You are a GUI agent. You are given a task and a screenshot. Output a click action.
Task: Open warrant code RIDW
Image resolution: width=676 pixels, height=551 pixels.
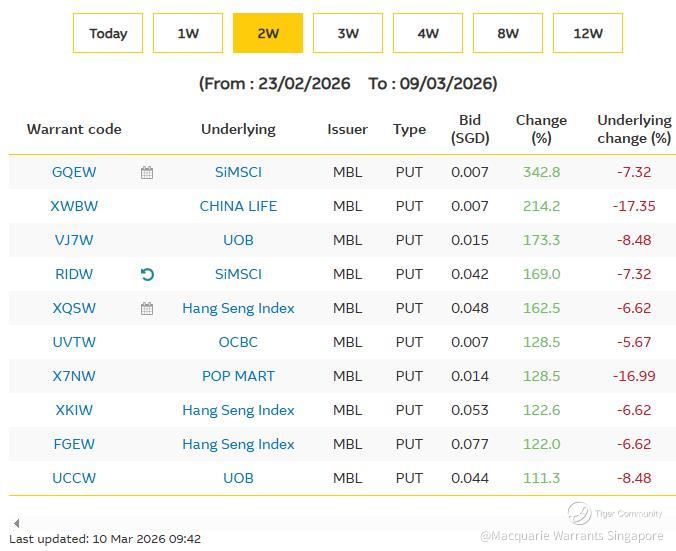74,274
